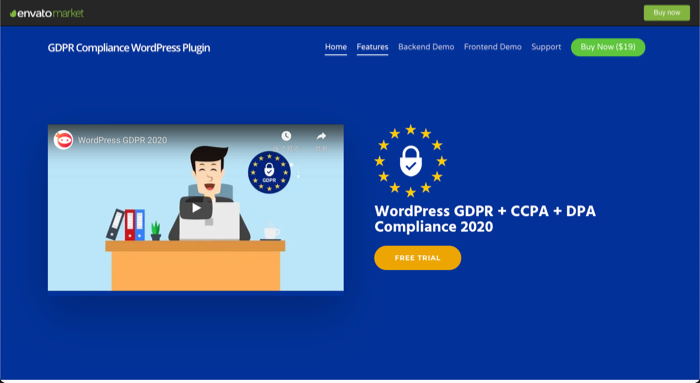Click the GDPR Compliance WordPress Plugin title
700x383 pixels.
pyautogui.click(x=129, y=48)
